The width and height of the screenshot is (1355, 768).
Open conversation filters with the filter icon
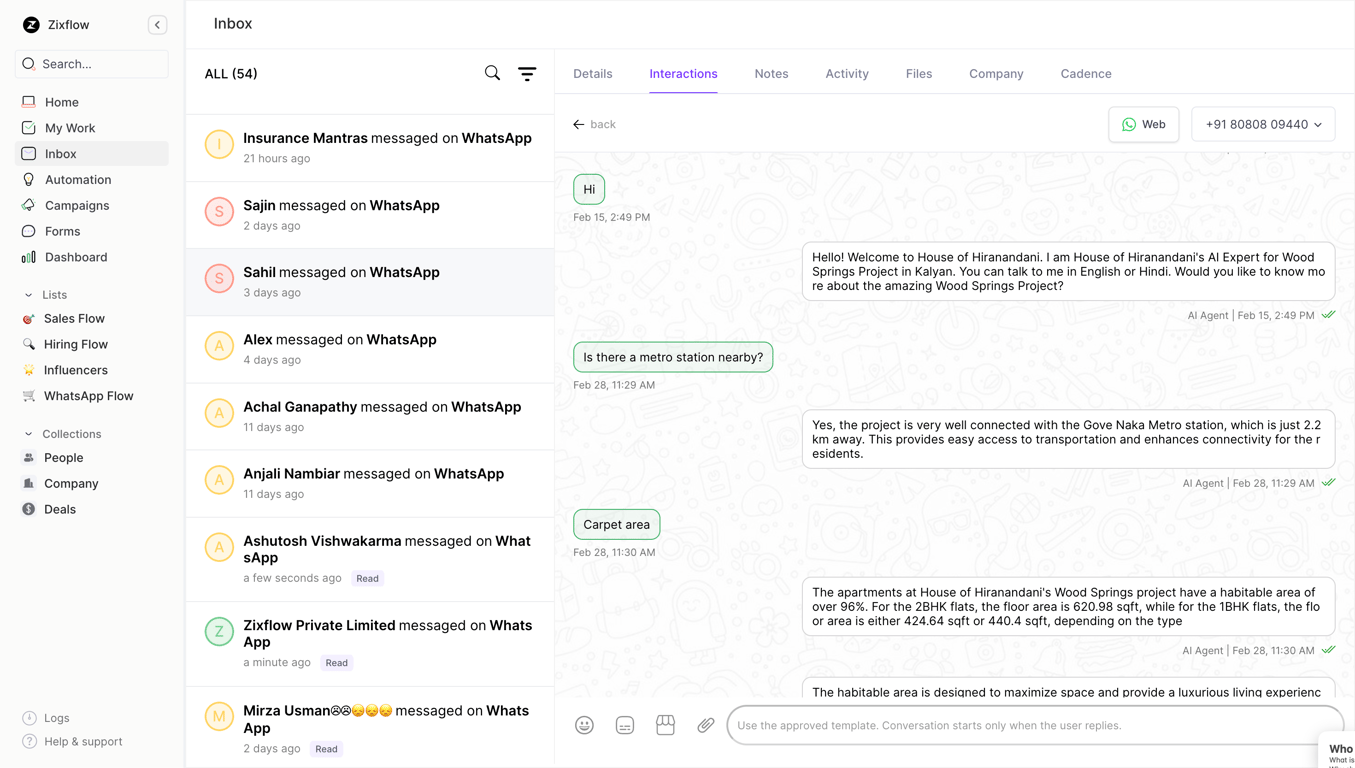pos(527,73)
